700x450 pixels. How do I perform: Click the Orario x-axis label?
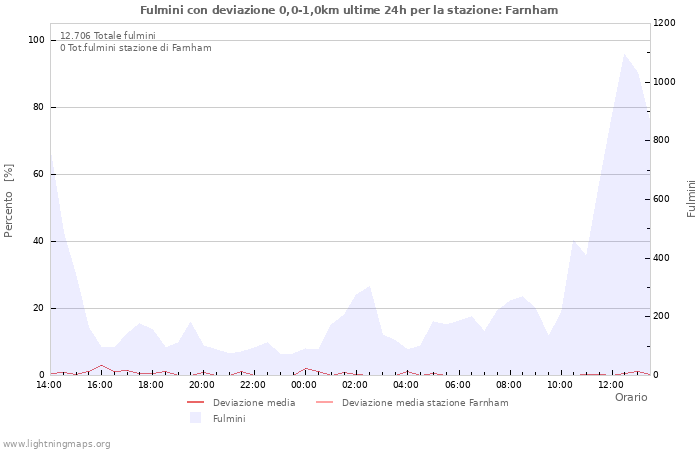[630, 397]
